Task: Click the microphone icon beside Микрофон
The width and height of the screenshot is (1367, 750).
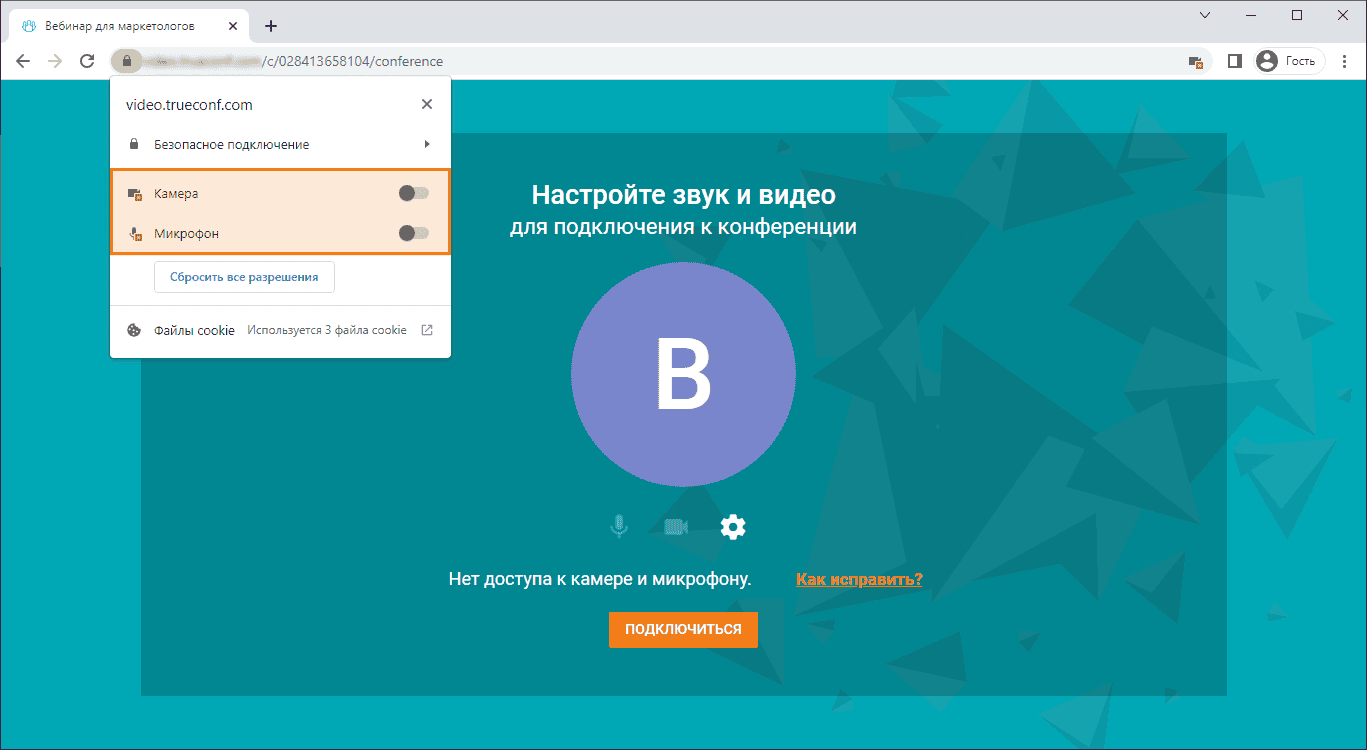Action: click(134, 234)
